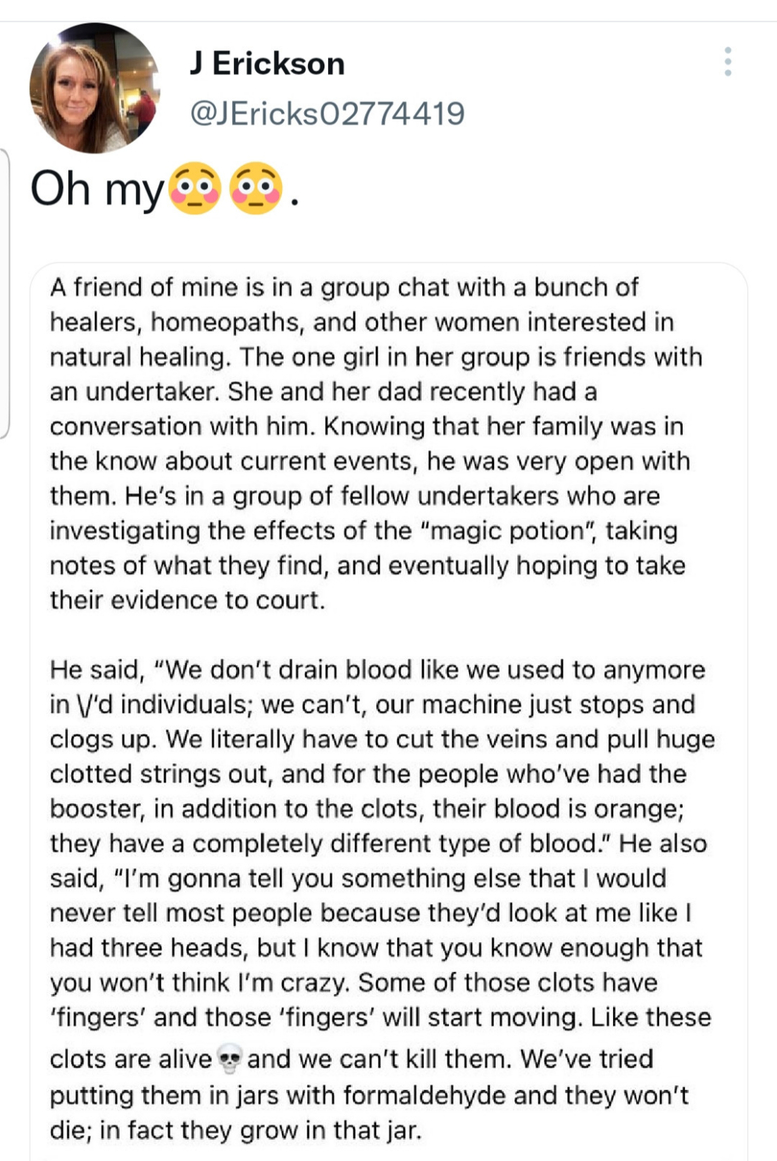This screenshot has width=777, height=1161.
Task: Click the paragraph starting 'He said'
Action: 382,900
